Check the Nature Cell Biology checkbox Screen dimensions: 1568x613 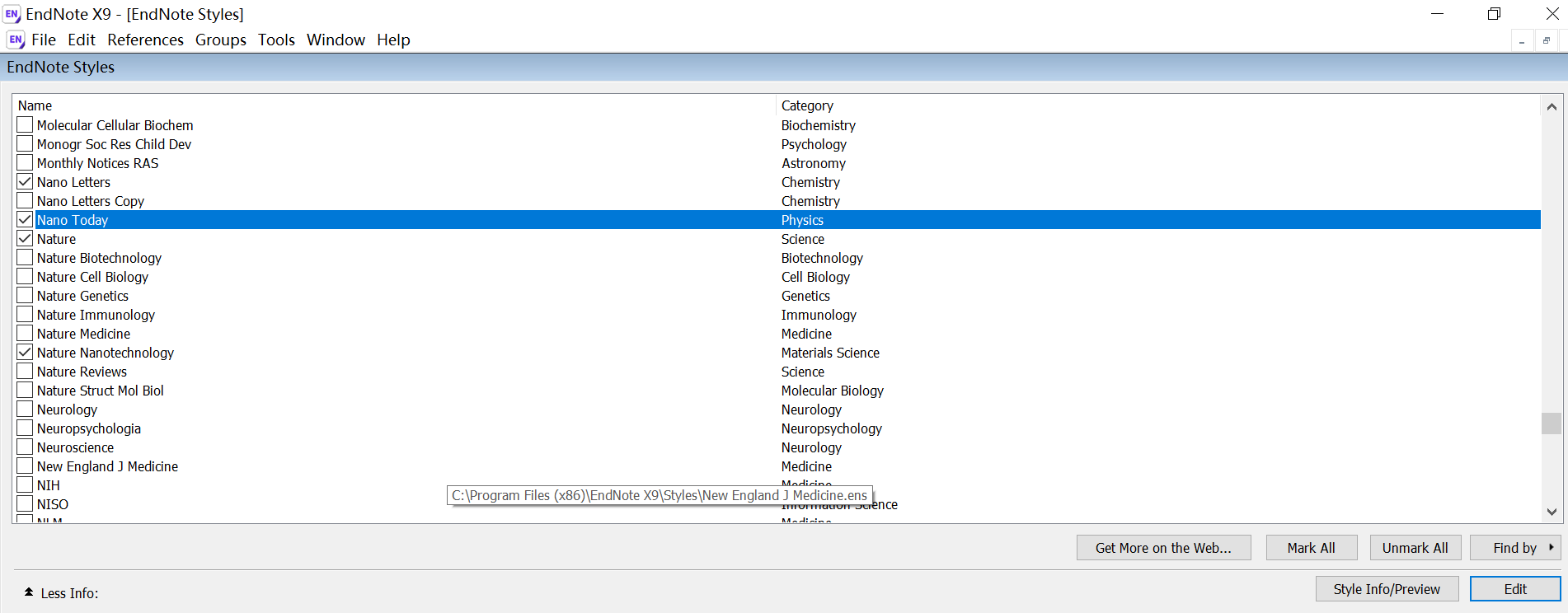(25, 276)
